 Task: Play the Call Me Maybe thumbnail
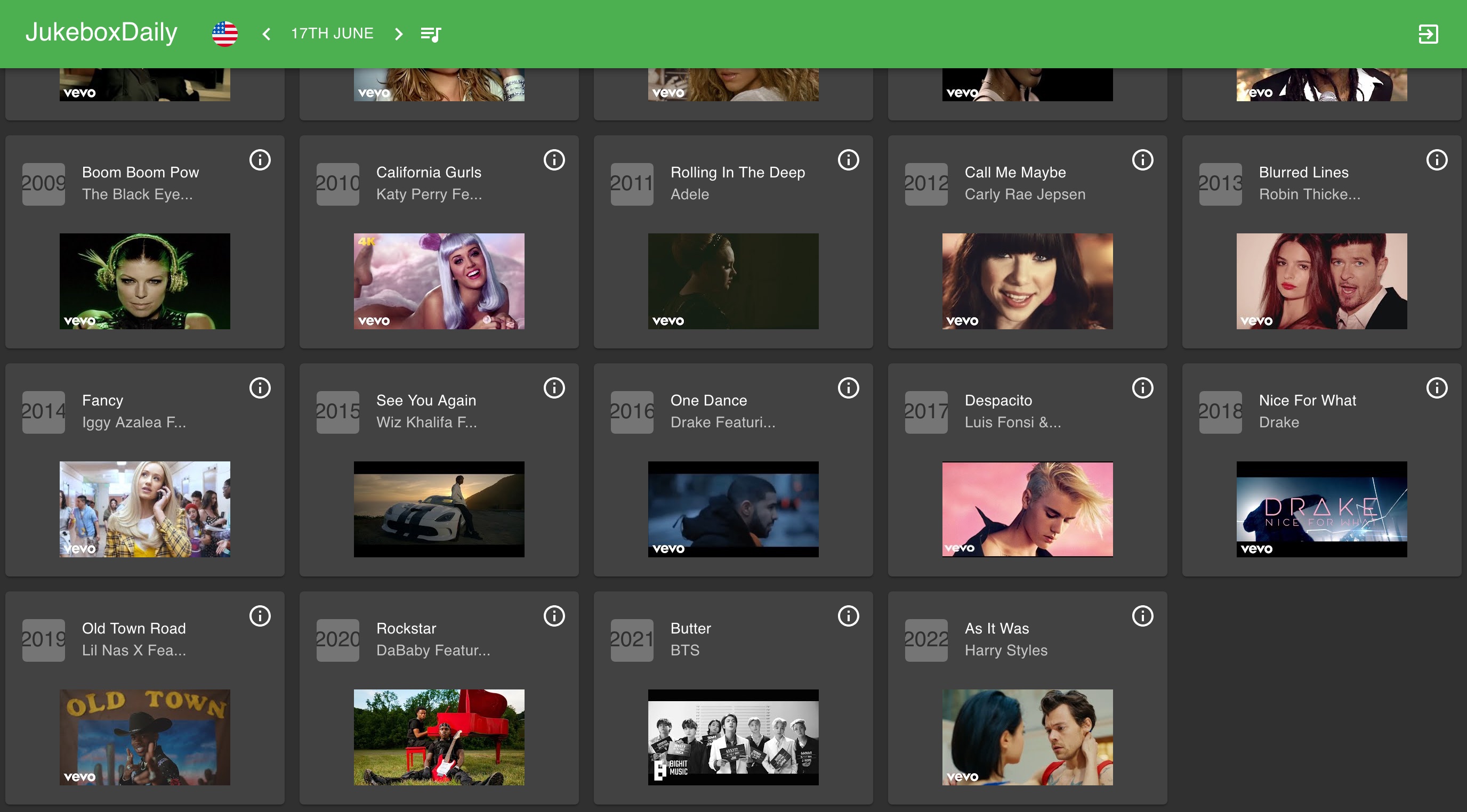(x=1027, y=281)
